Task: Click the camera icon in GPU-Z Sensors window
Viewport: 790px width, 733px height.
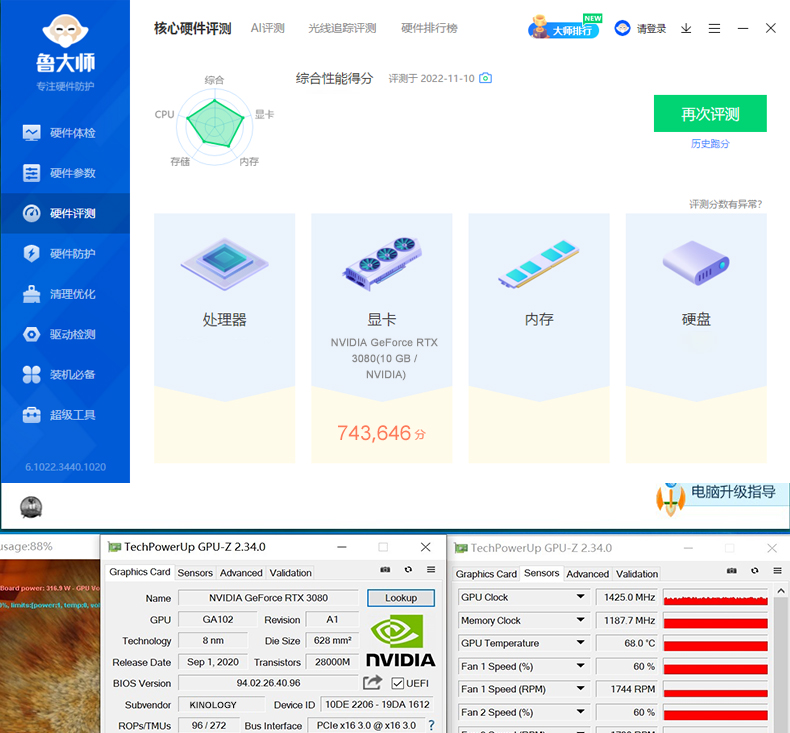Action: click(x=732, y=571)
